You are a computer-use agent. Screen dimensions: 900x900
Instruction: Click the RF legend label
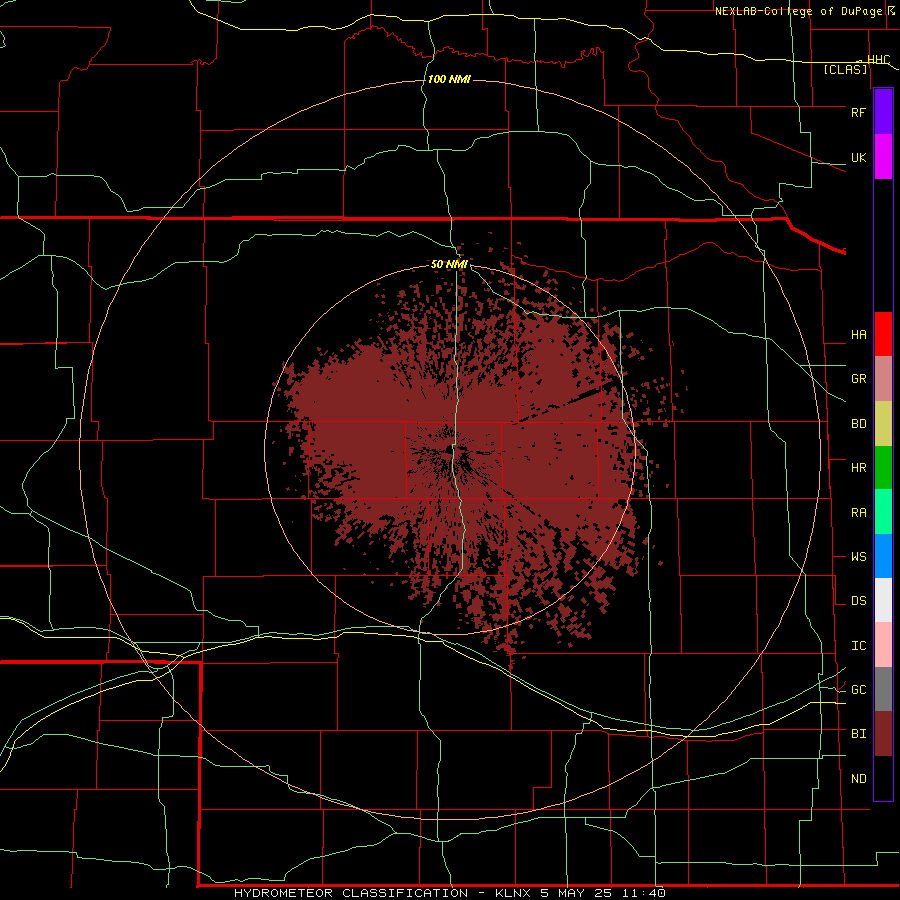[858, 112]
